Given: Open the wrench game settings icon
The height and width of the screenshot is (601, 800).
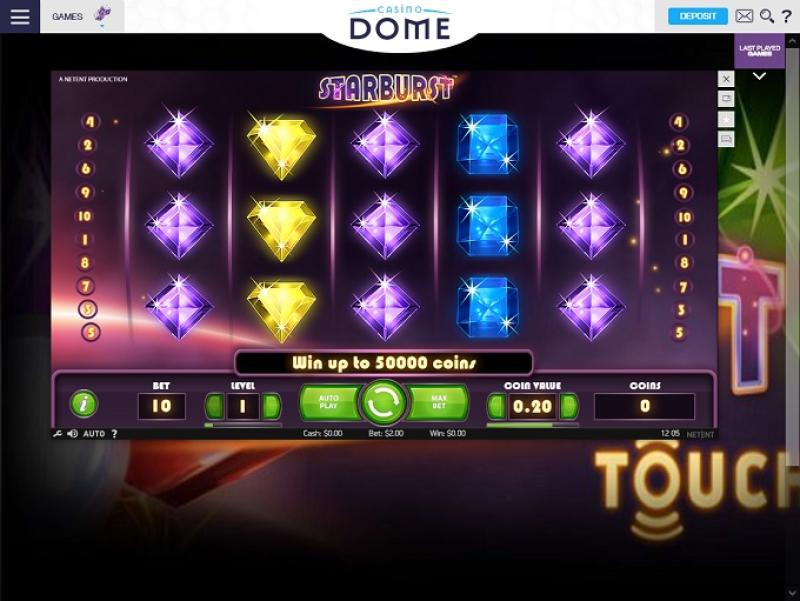Looking at the screenshot, I should (57, 434).
